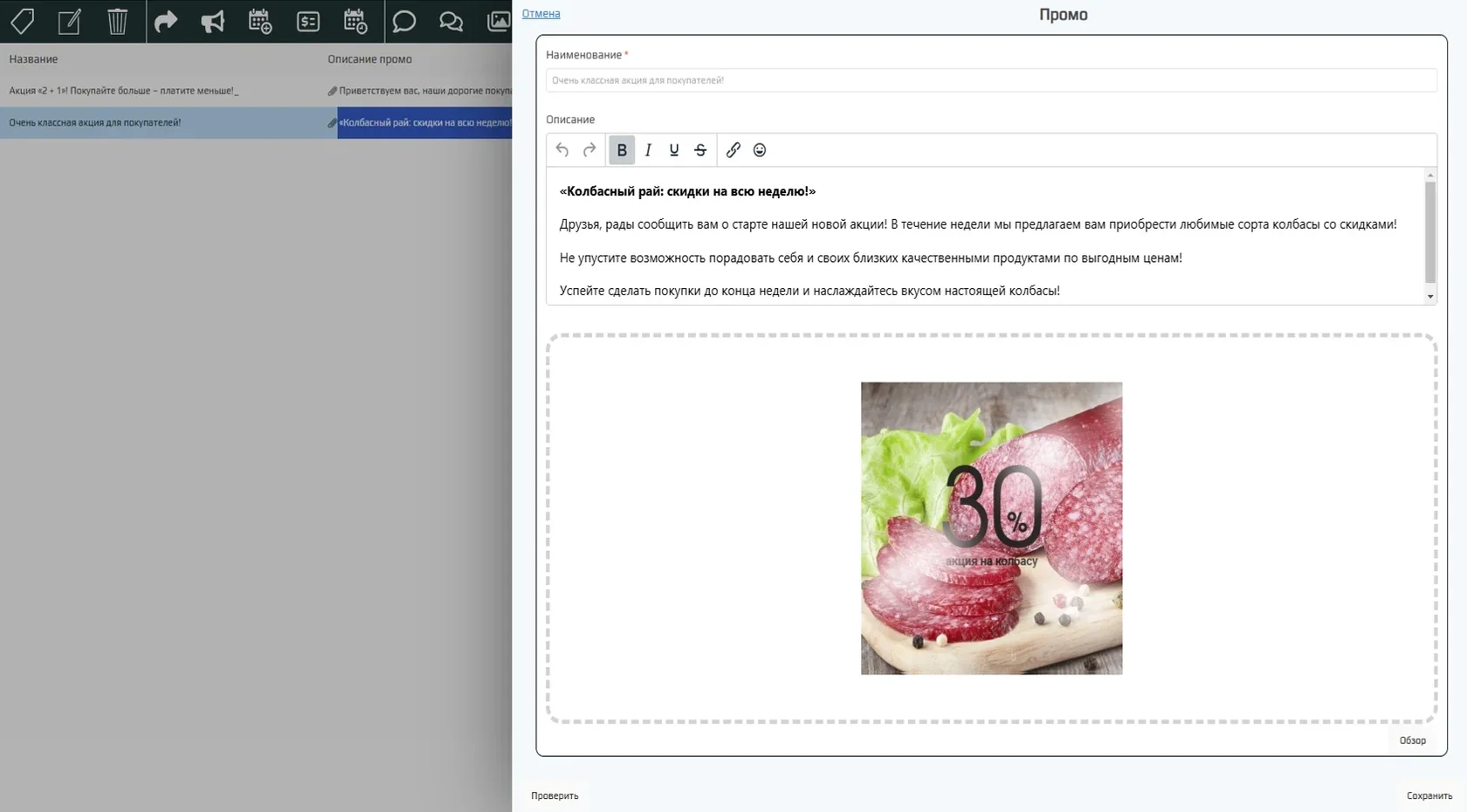Click the sausage 30% promo image thumbnail

[x=991, y=528]
